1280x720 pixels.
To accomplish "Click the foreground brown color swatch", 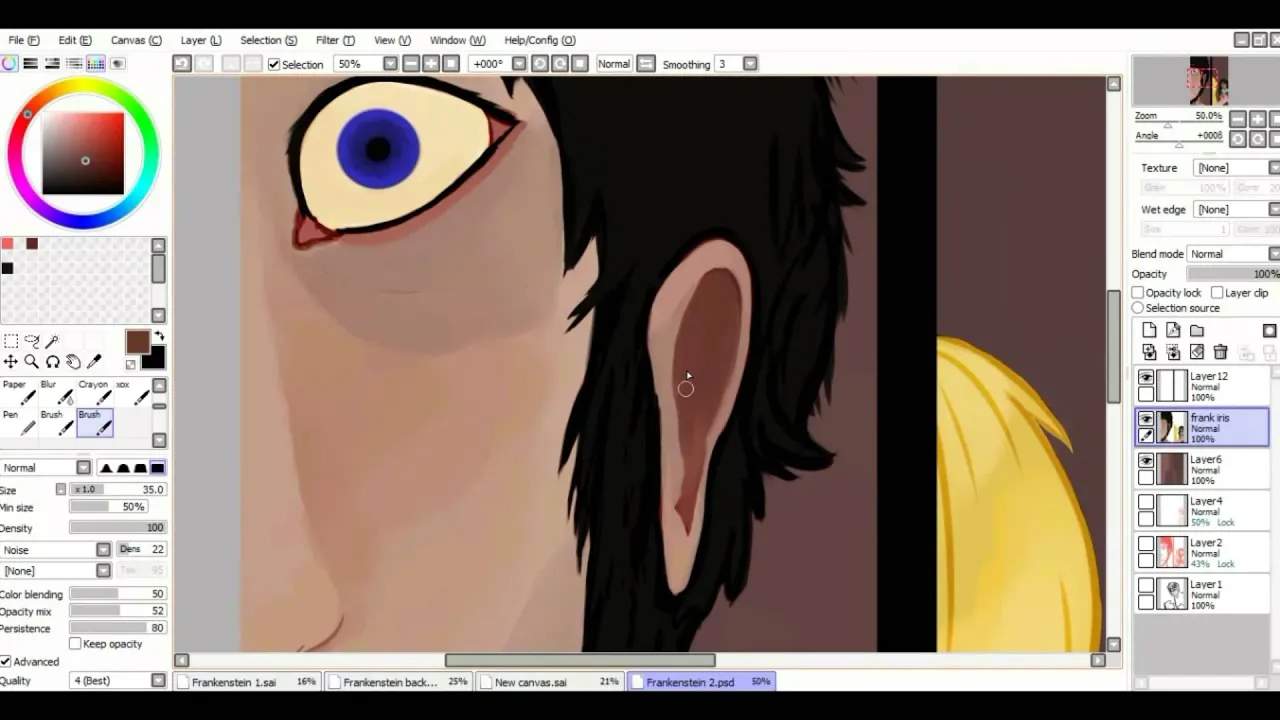I will [137, 342].
